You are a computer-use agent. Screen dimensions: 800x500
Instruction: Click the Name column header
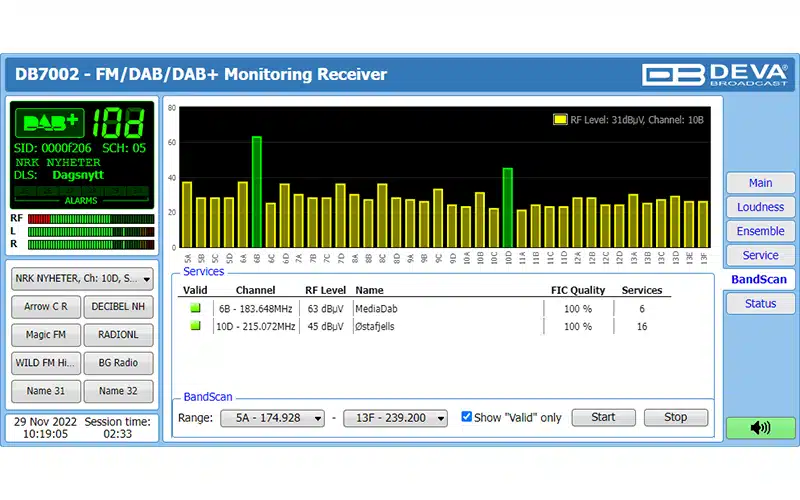tap(369, 290)
